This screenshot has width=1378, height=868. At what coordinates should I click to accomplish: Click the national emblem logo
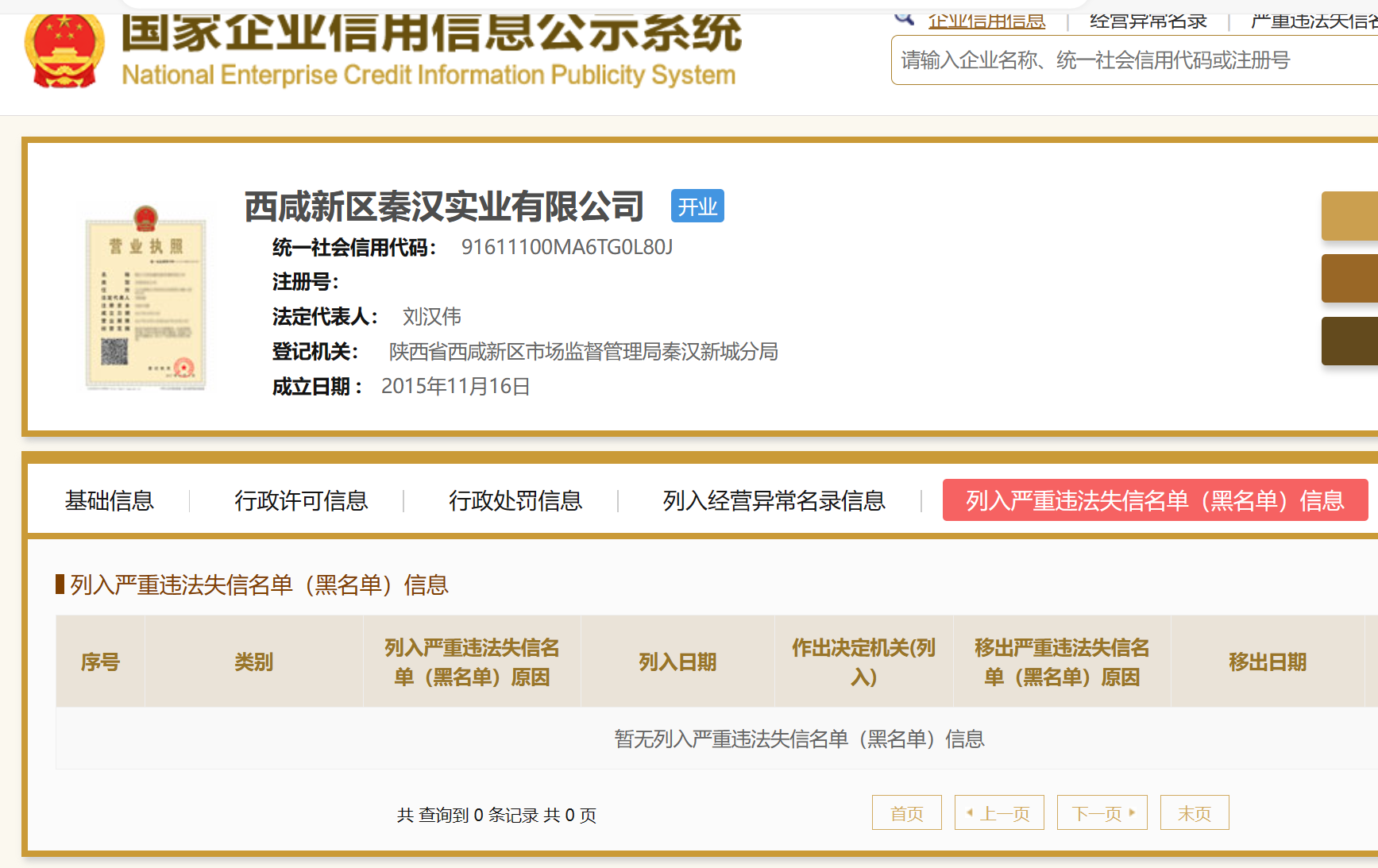[64, 49]
